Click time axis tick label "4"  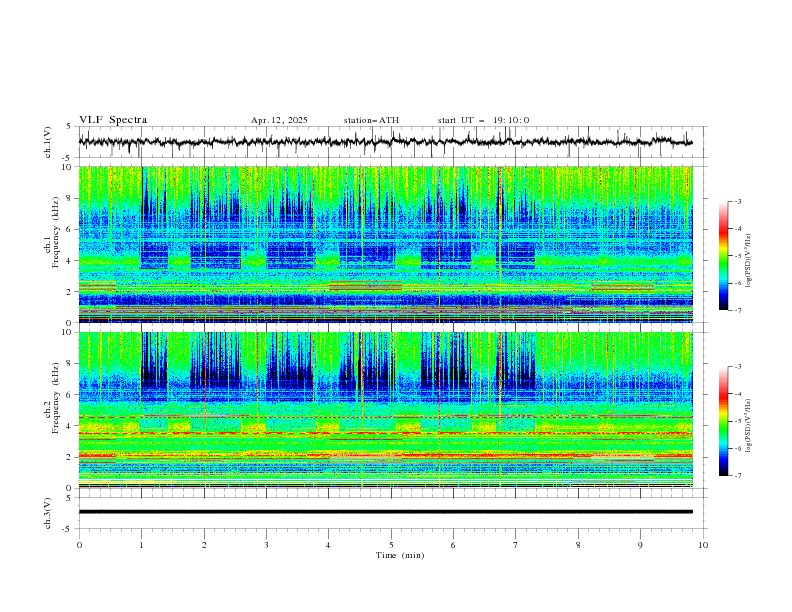pos(328,545)
